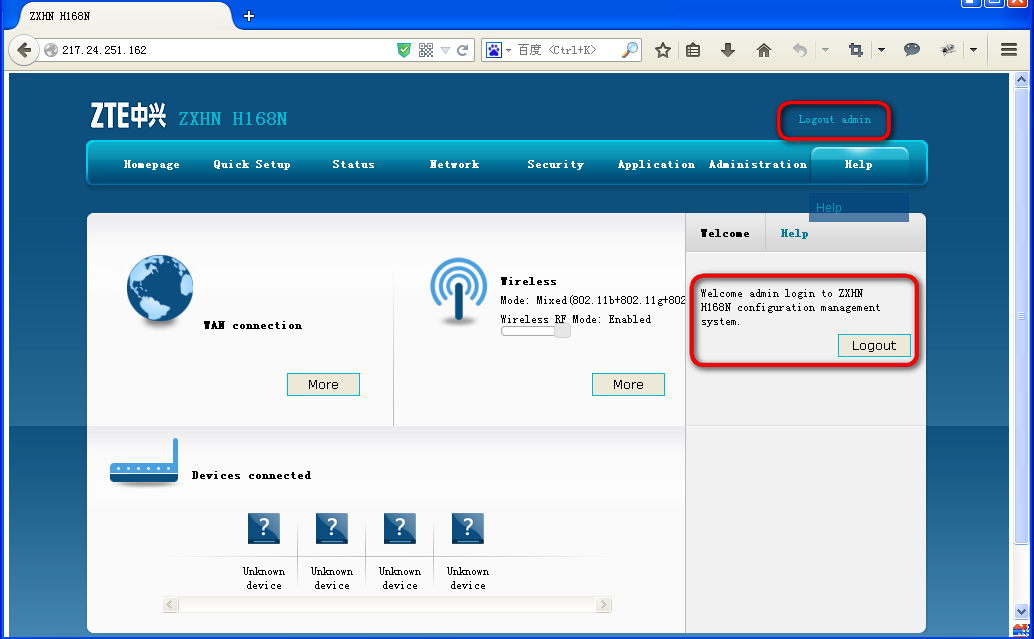Open the Help menu in navigation bar

(859, 164)
